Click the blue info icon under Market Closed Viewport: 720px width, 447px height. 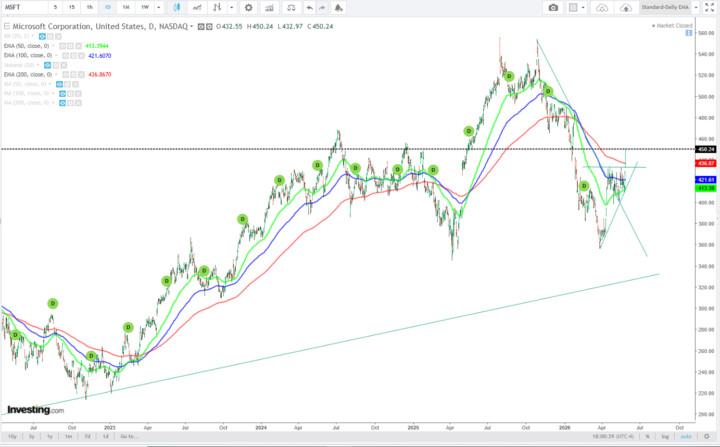click(x=689, y=33)
